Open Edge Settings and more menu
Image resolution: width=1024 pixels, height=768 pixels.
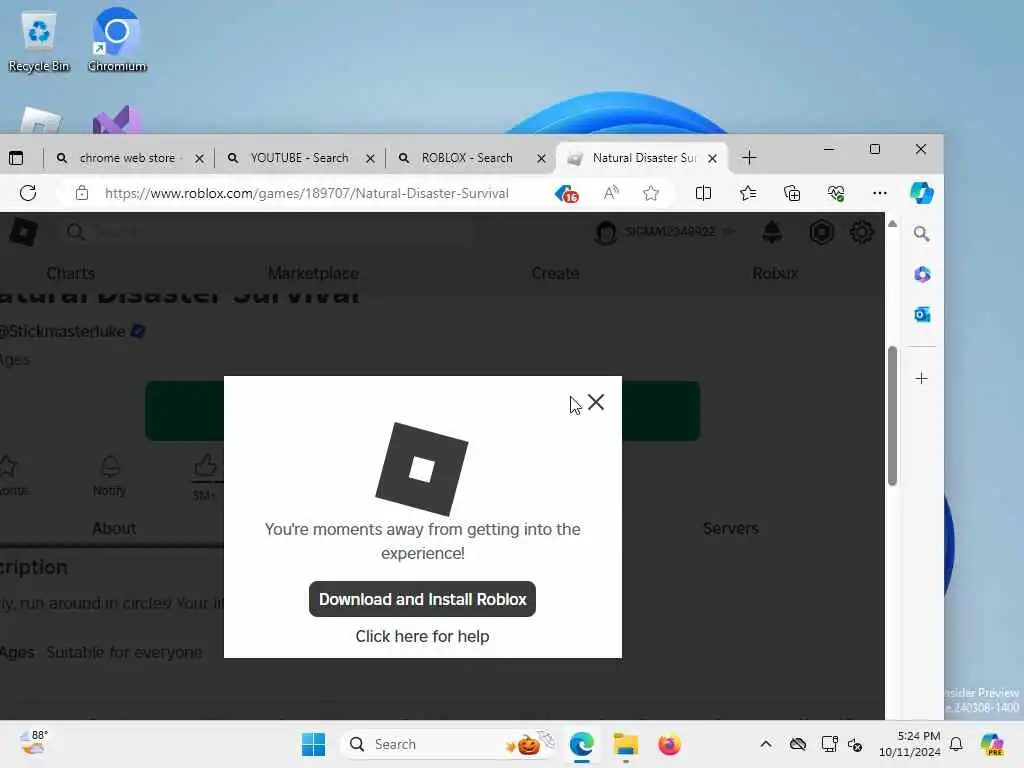tap(880, 193)
